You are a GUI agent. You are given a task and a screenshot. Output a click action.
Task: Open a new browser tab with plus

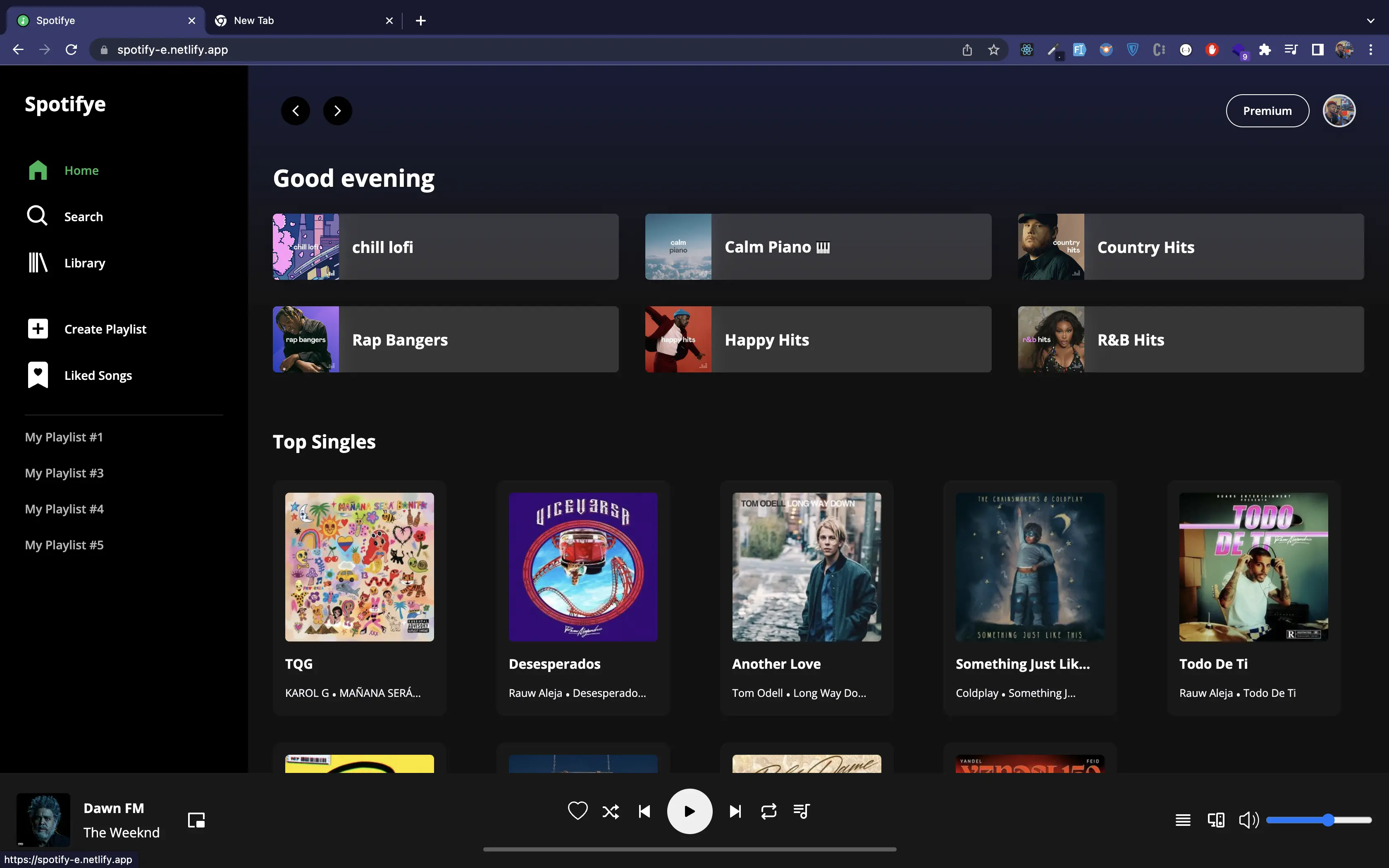[421, 21]
